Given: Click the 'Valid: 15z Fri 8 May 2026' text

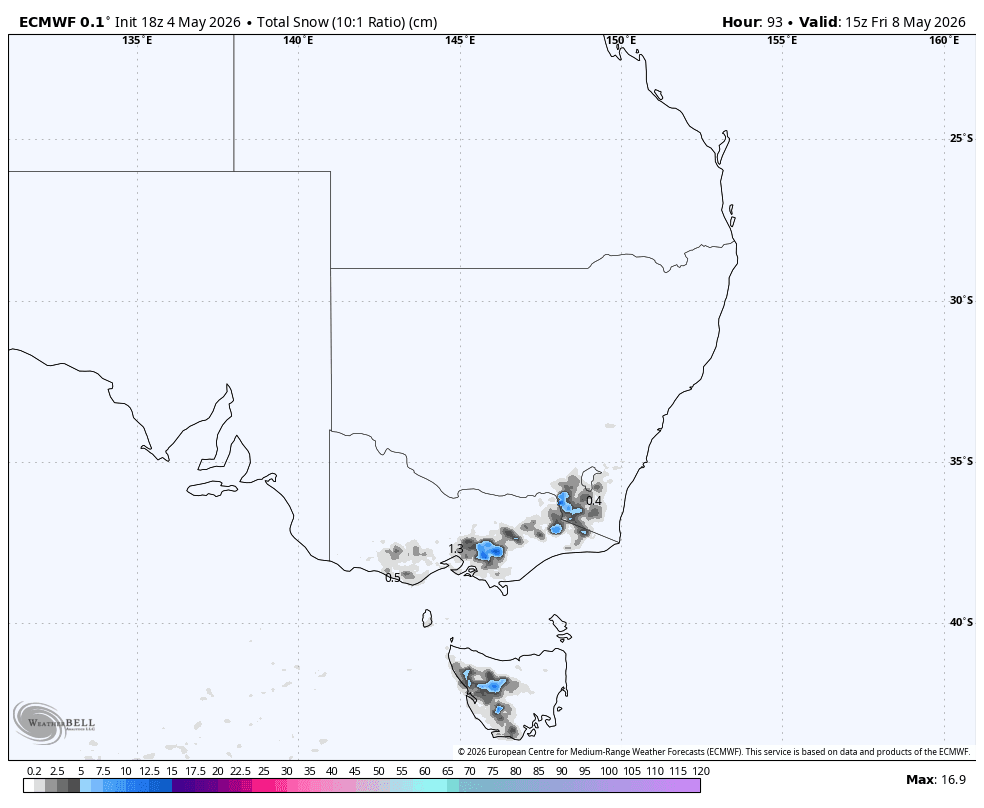Looking at the screenshot, I should click(882, 22).
